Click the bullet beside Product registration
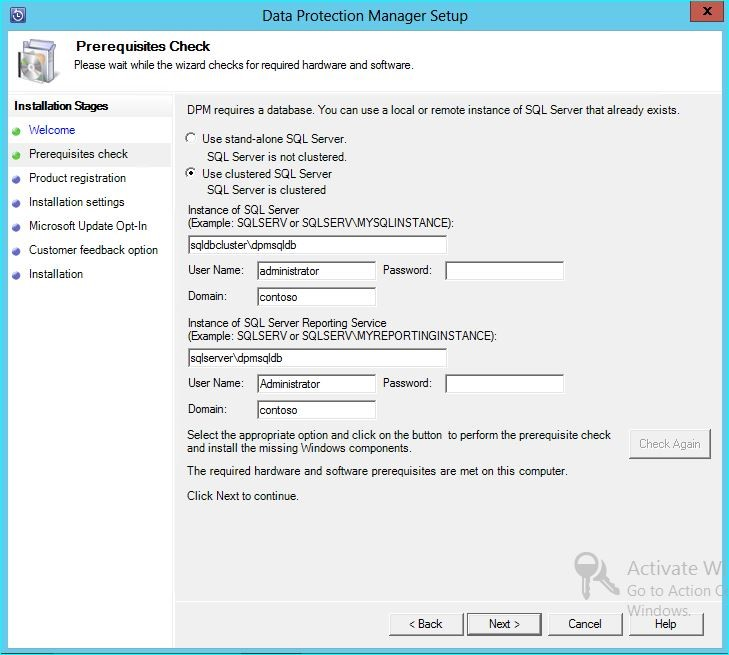Viewport: 729px width, 655px height. pos(16,179)
